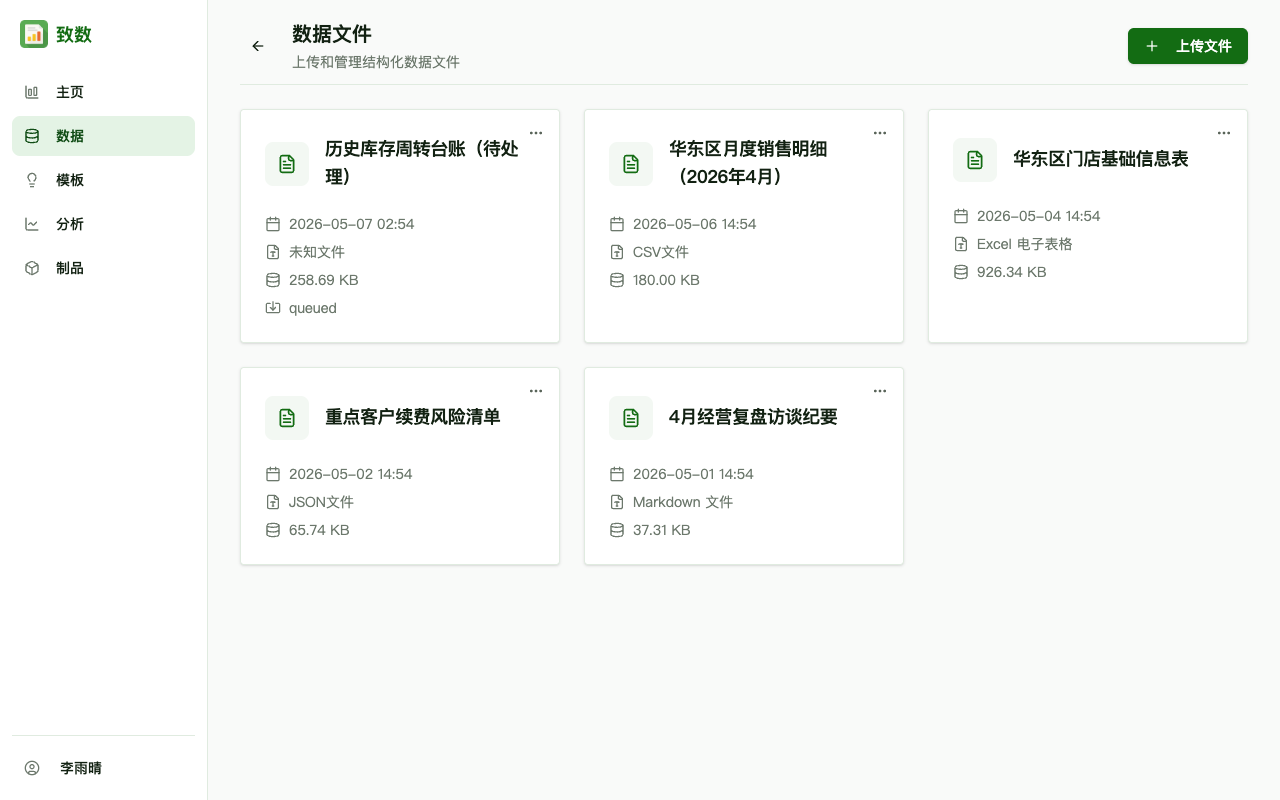This screenshot has width=1280, height=800.
Task: Open the 重点客户续费风险清单 title
Action: pos(413,417)
